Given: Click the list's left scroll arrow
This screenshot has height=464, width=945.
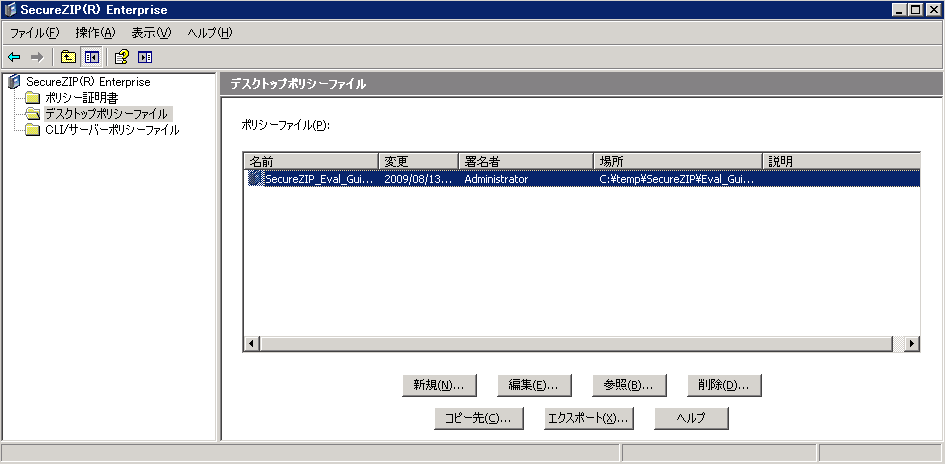Looking at the screenshot, I should click(252, 343).
